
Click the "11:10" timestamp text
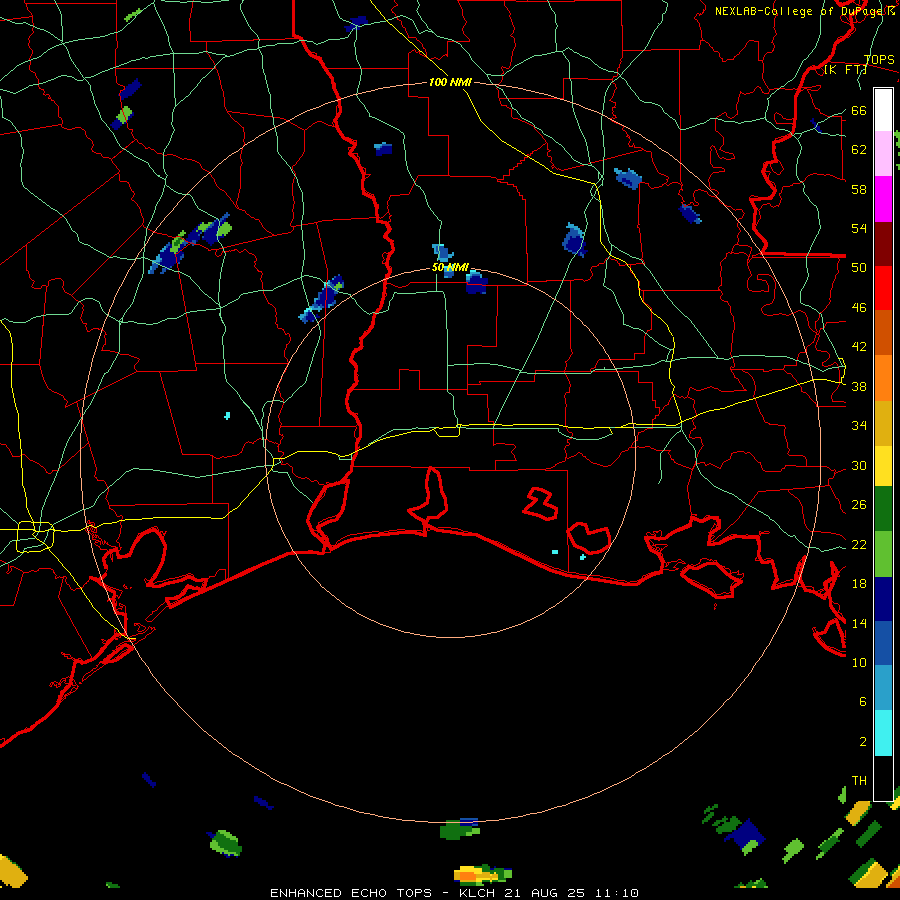617,893
